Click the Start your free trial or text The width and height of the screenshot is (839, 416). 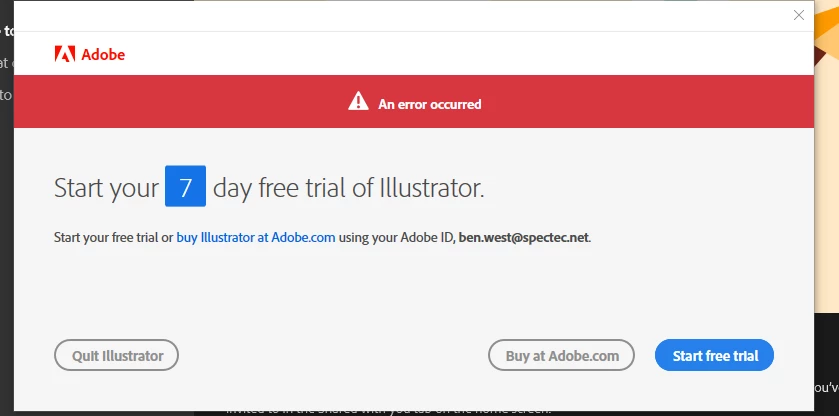[113, 237]
